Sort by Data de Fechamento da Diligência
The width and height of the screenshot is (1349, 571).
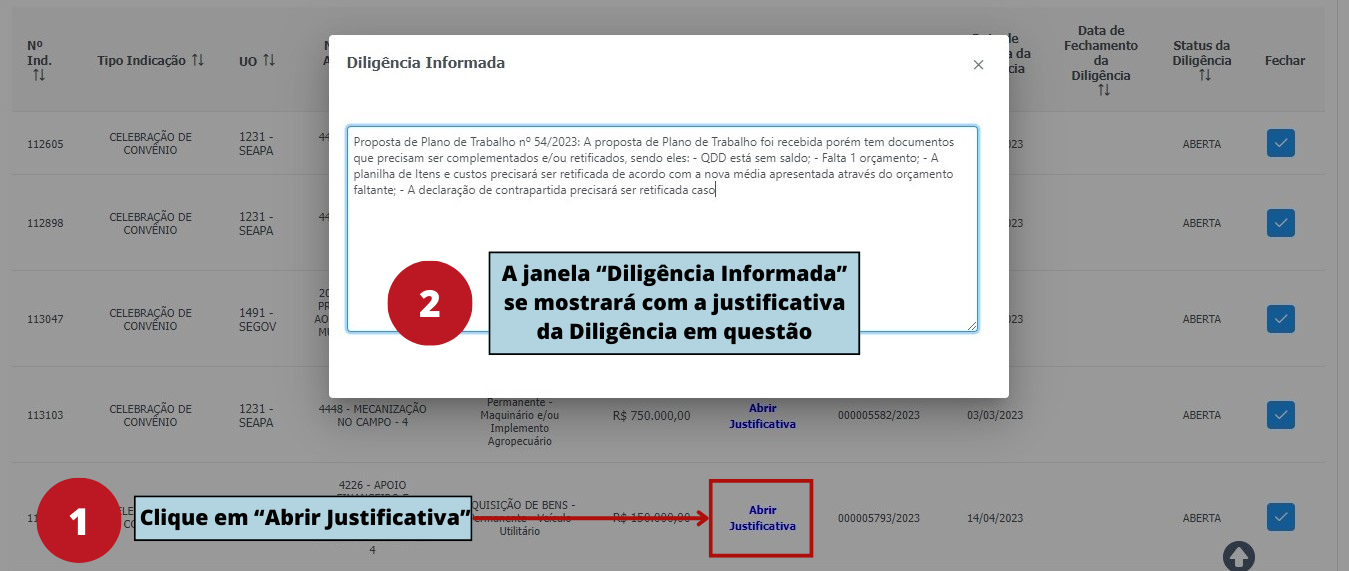click(1103, 90)
